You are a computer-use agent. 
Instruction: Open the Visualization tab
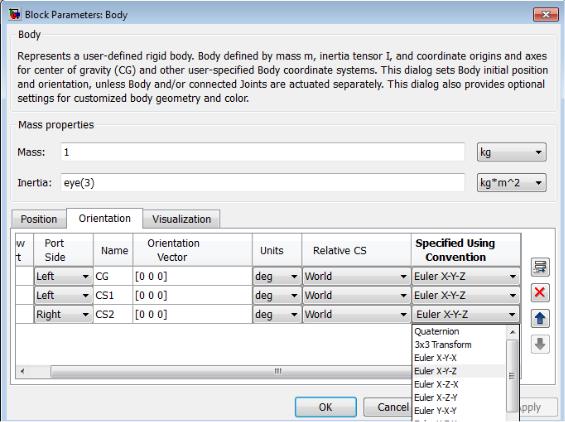(x=181, y=219)
